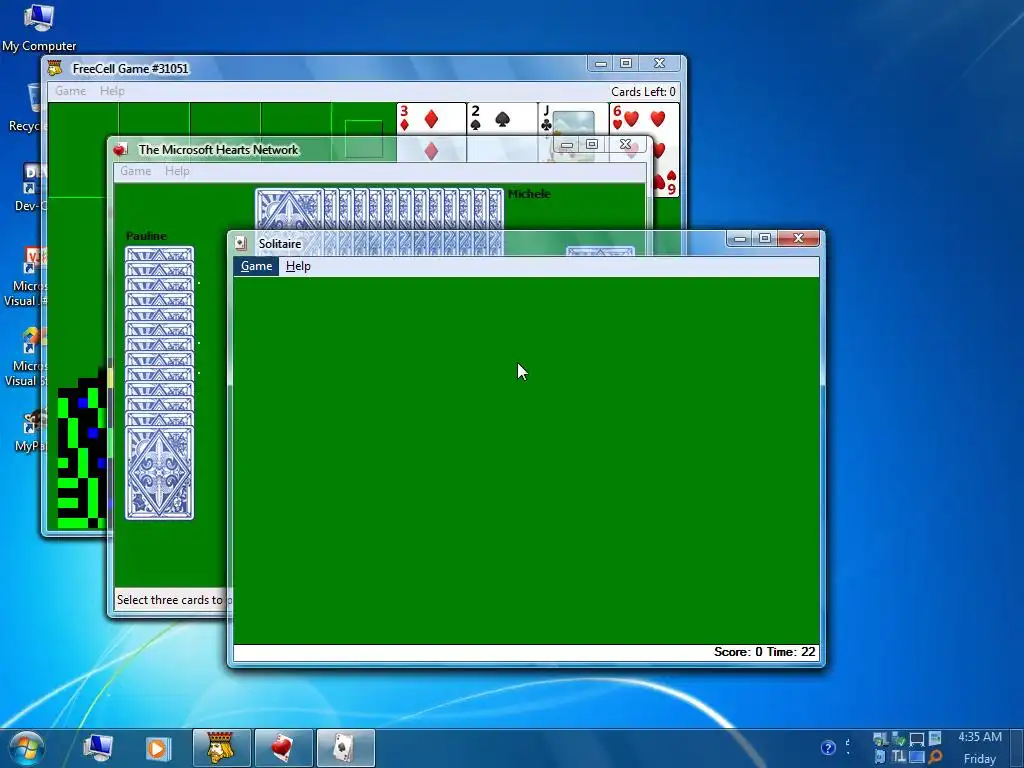The height and width of the screenshot is (768, 1024).
Task: Click the computer icon on the taskbar
Action: [x=98, y=748]
